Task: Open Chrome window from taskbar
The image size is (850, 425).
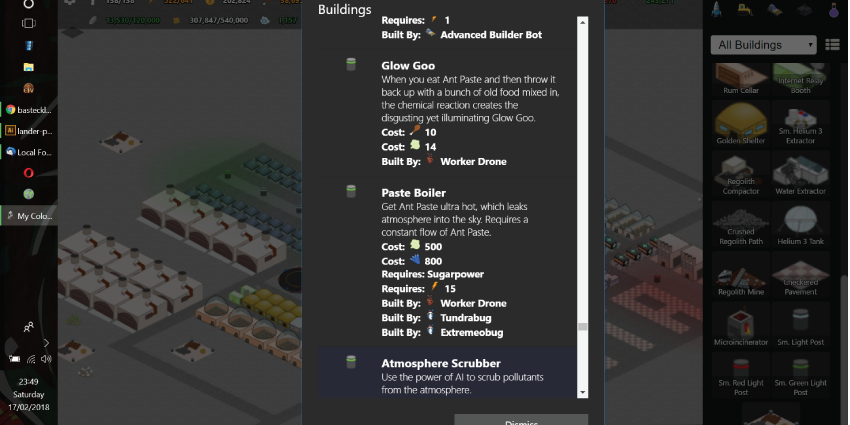Action: (28, 110)
